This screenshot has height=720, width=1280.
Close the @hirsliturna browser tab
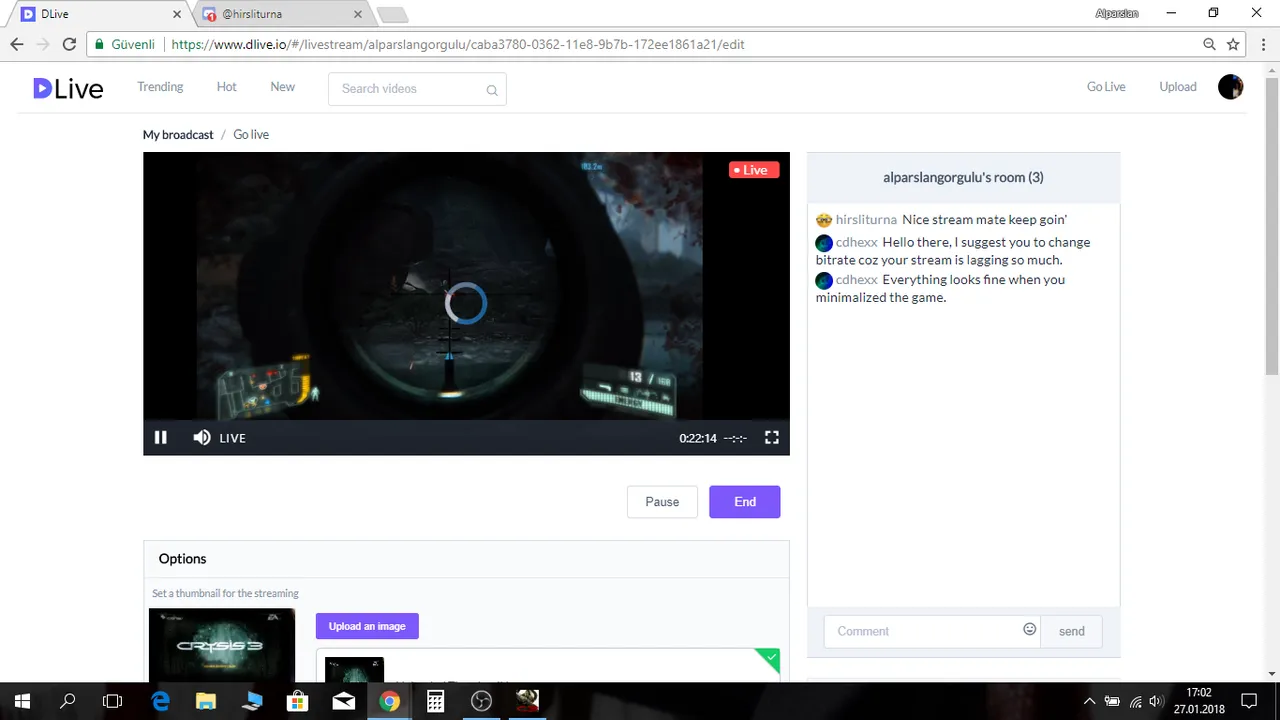click(x=357, y=14)
